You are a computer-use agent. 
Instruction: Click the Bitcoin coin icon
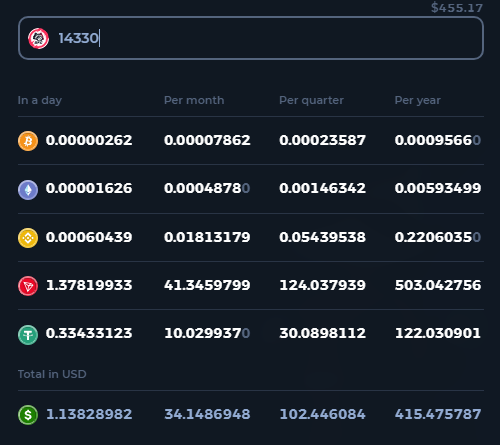point(28,141)
